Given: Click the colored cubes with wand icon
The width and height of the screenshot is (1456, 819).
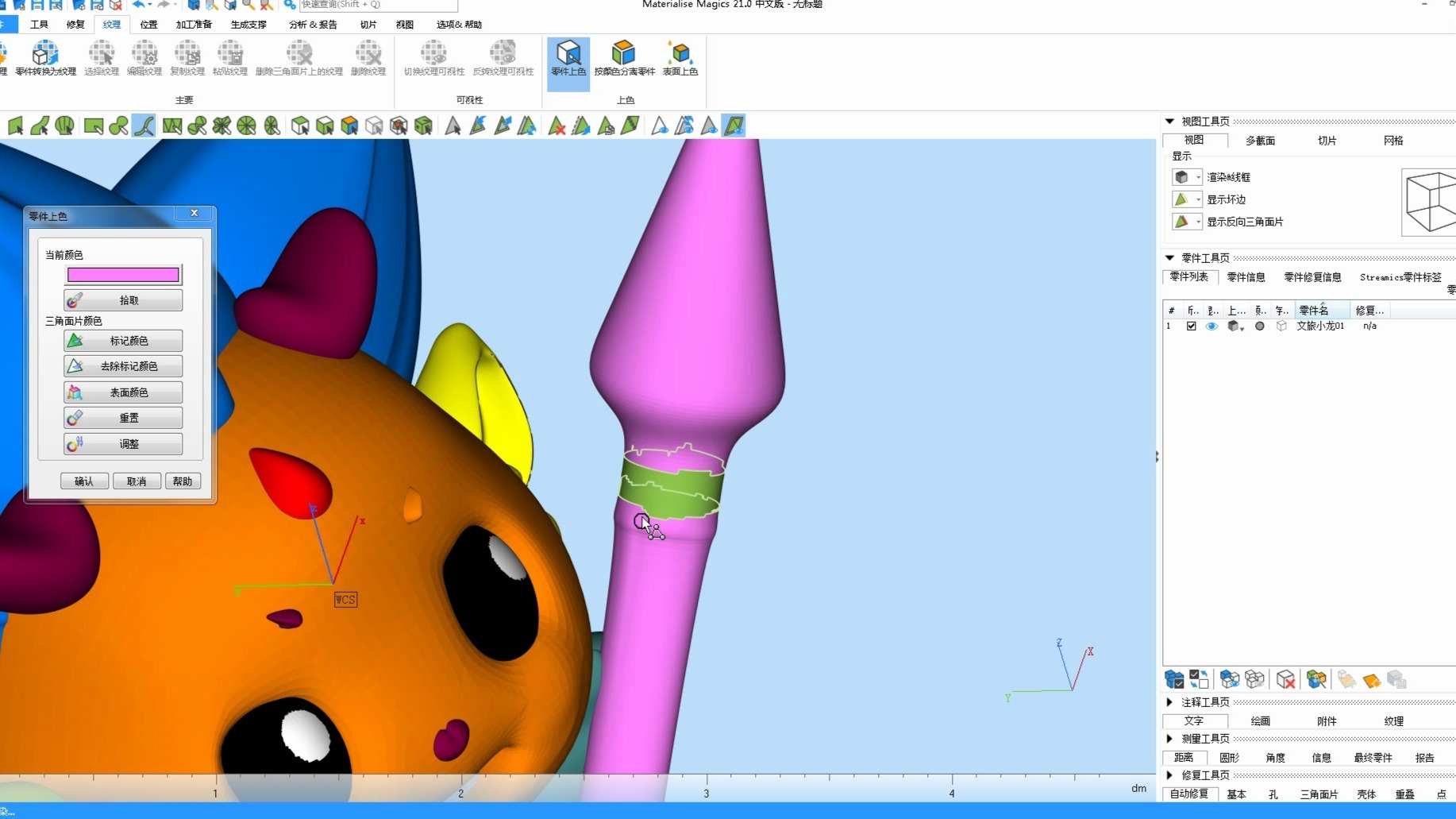Looking at the screenshot, I should pyautogui.click(x=1316, y=679).
